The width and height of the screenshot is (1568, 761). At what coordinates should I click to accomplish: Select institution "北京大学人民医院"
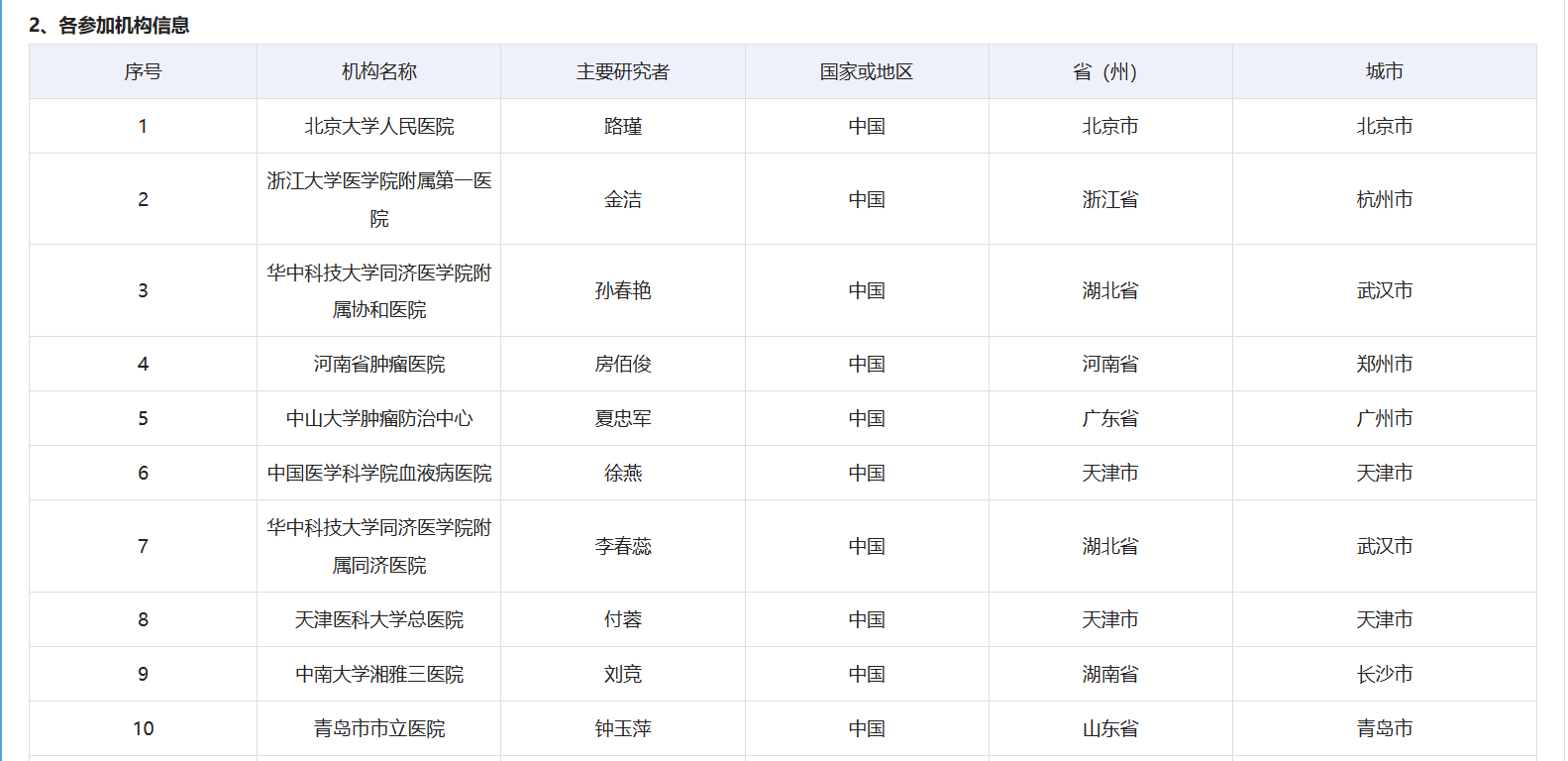pyautogui.click(x=379, y=126)
